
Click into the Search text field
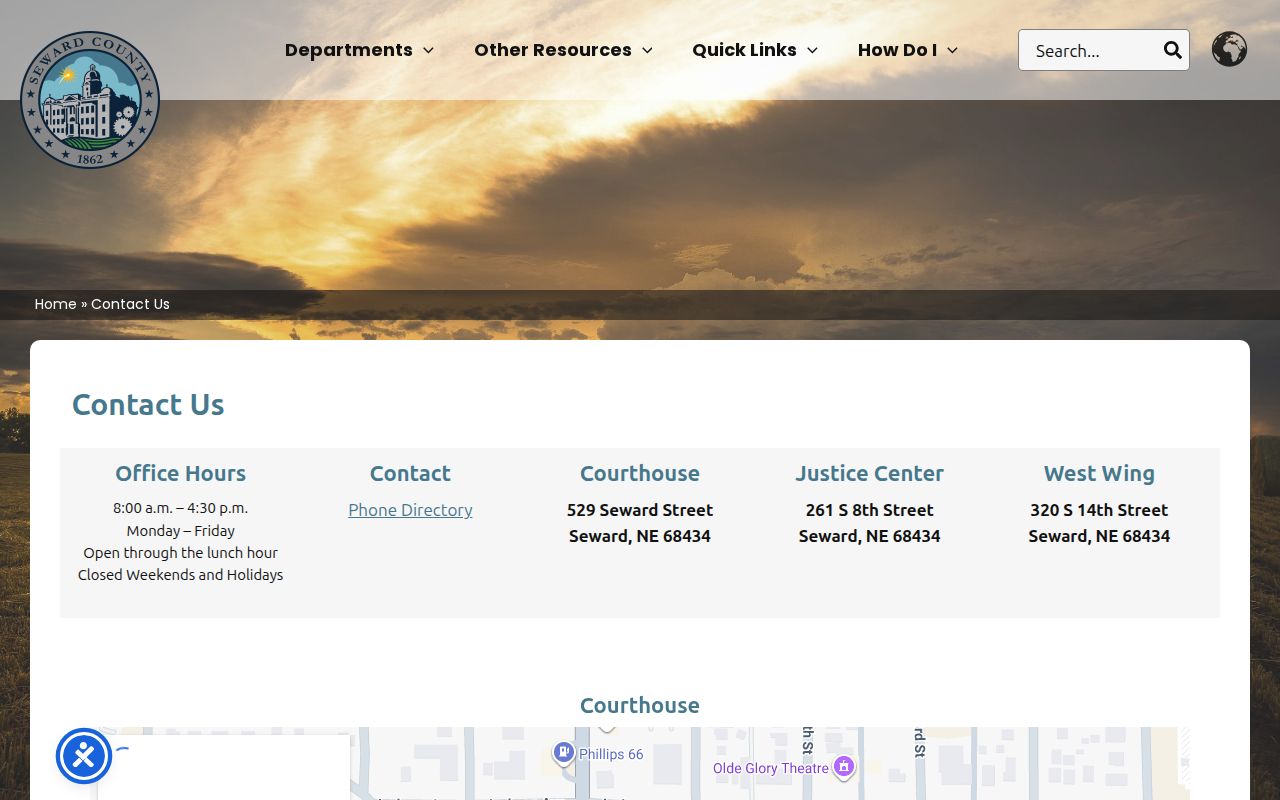1090,50
